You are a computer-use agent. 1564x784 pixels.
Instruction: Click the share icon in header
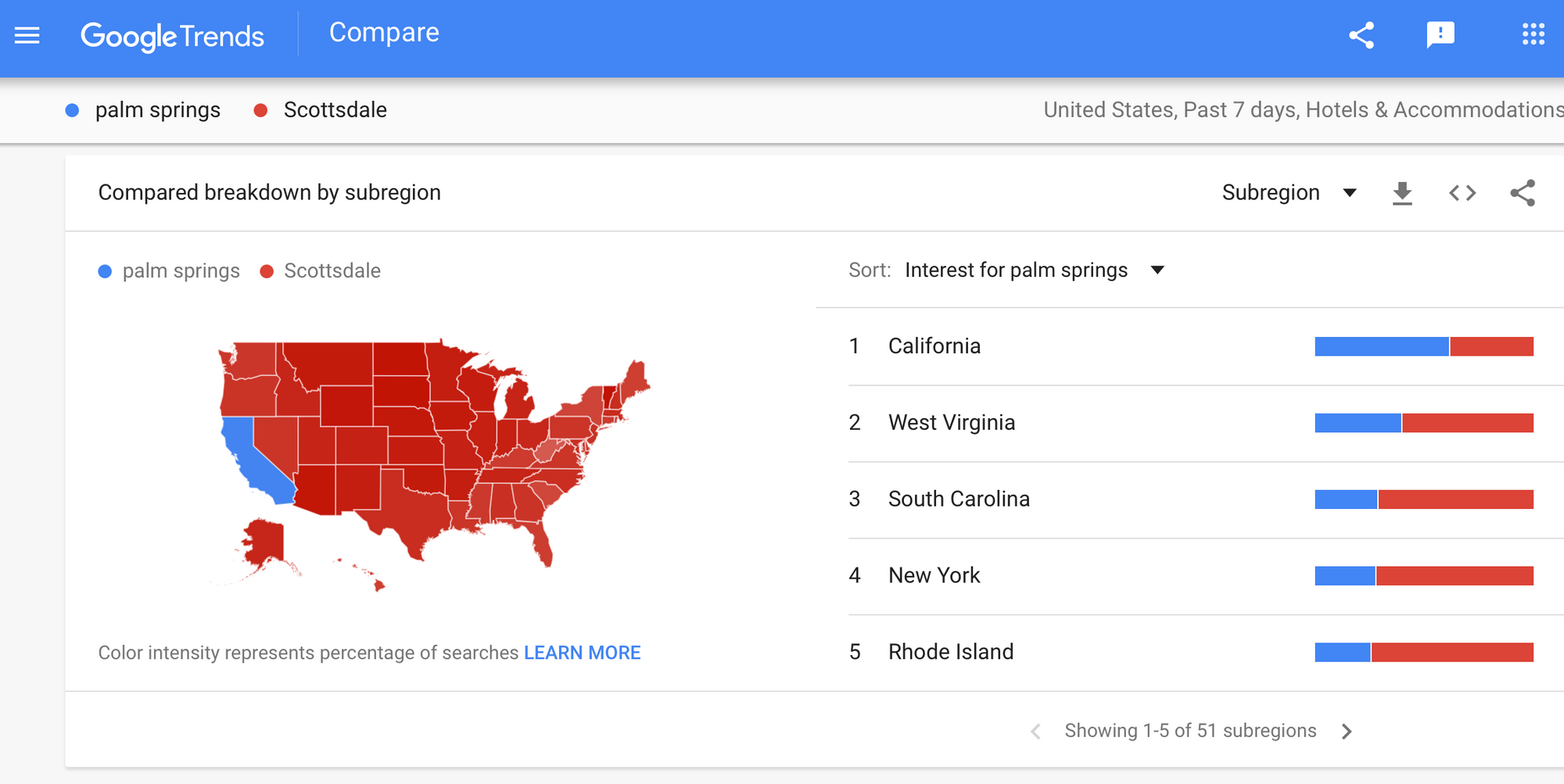point(1361,35)
